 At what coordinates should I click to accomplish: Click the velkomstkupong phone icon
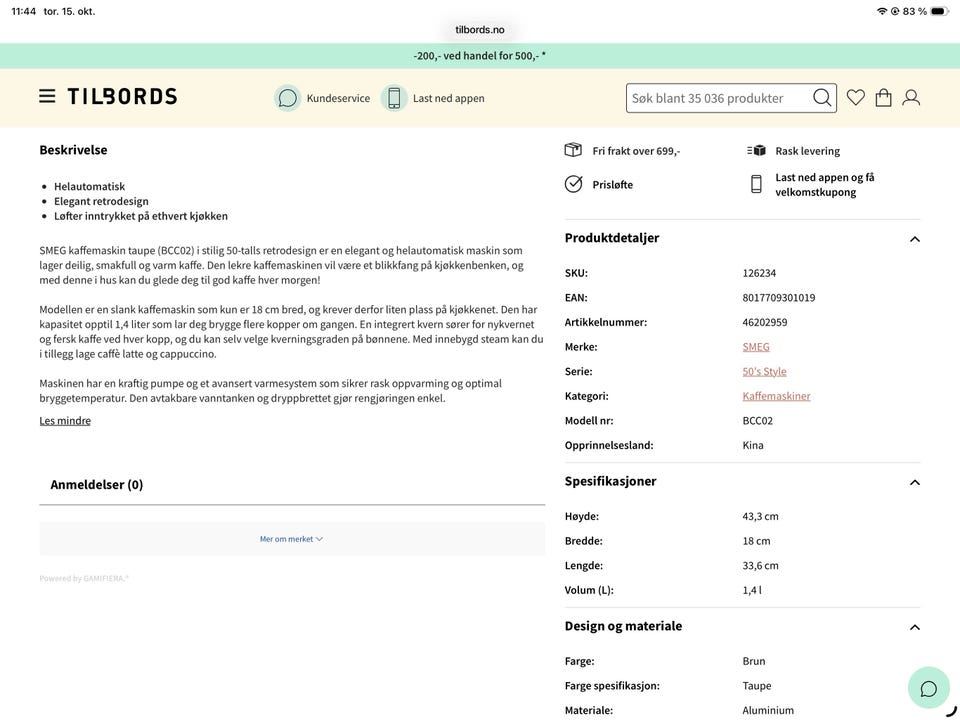pyautogui.click(x=756, y=184)
